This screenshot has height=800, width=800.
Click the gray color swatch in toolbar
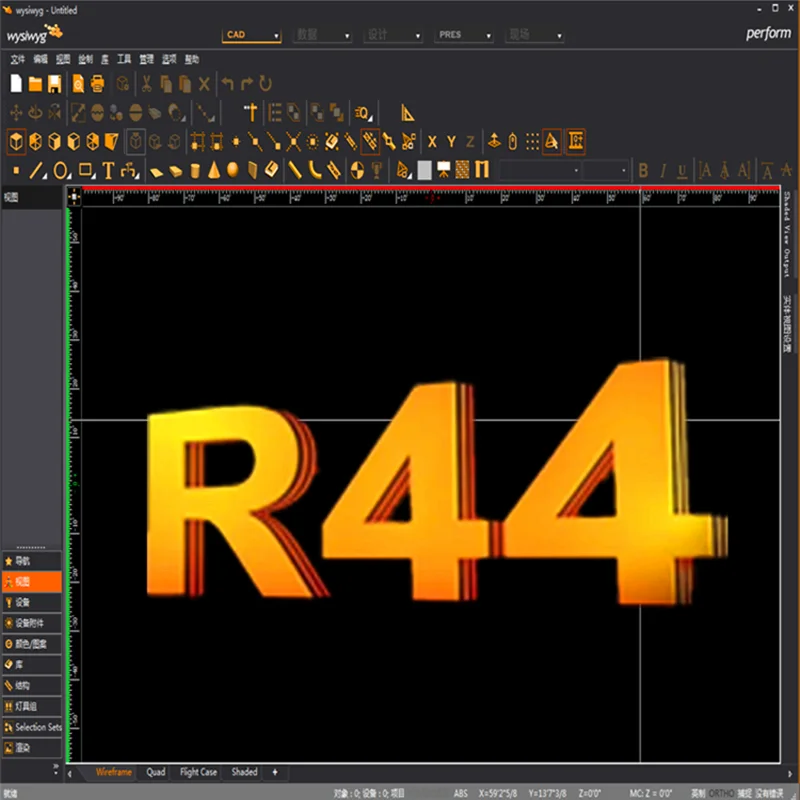pyautogui.click(x=424, y=170)
